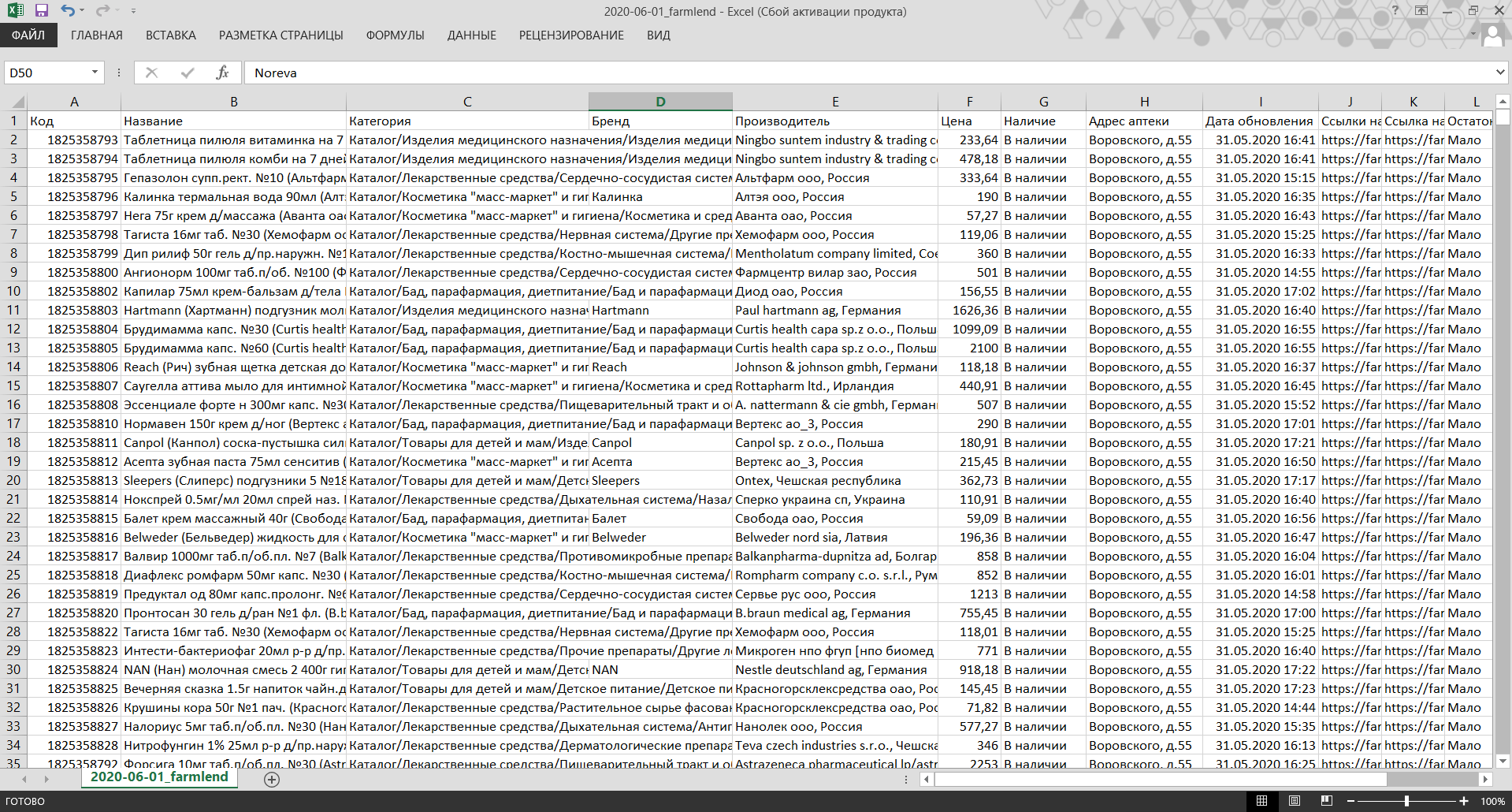
Task: Click the Enter checkmark icon in formula bar
Action: 188,73
